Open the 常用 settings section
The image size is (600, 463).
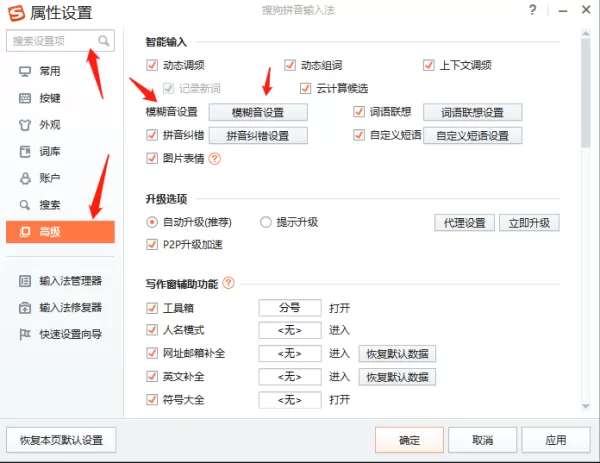click(x=60, y=72)
